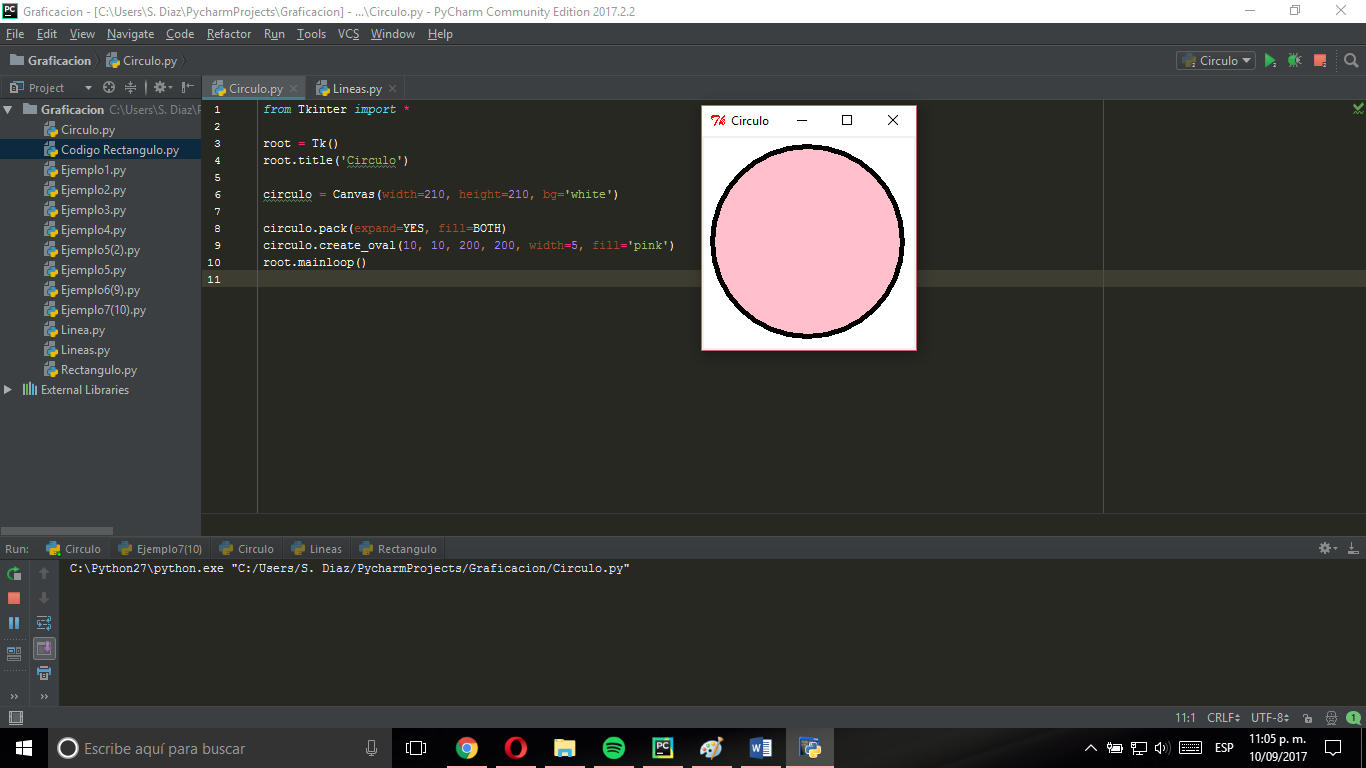This screenshot has width=1366, height=768.
Task: Open Run panel settings gear
Action: pyautogui.click(x=1323, y=548)
